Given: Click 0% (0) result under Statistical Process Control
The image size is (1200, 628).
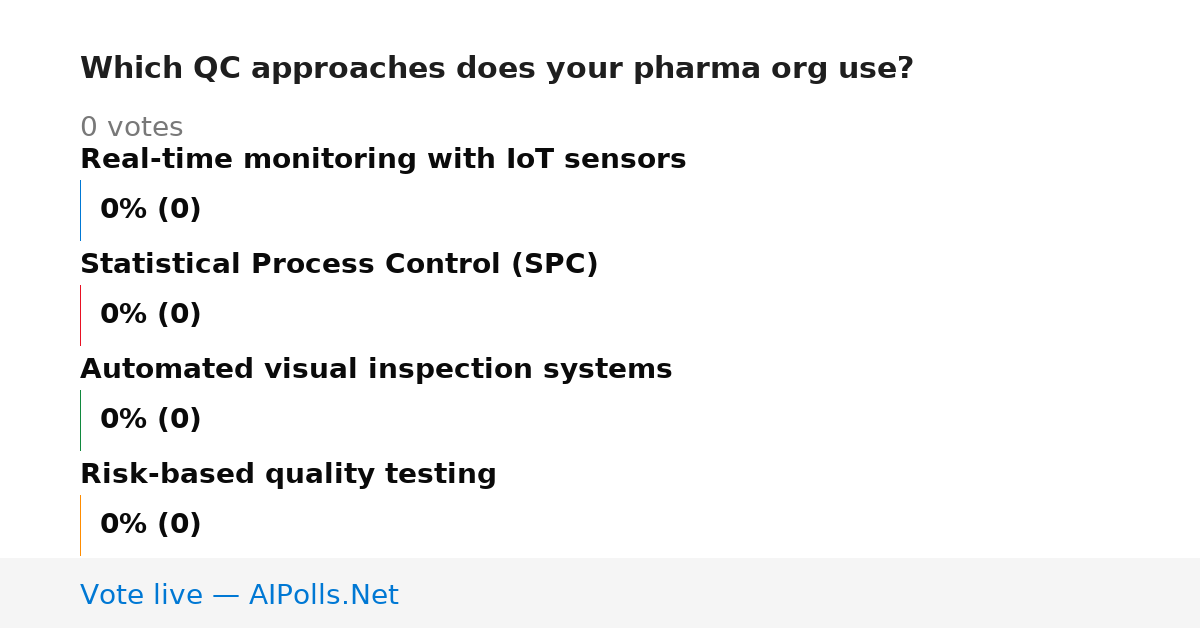Looking at the screenshot, I should click(x=151, y=315).
